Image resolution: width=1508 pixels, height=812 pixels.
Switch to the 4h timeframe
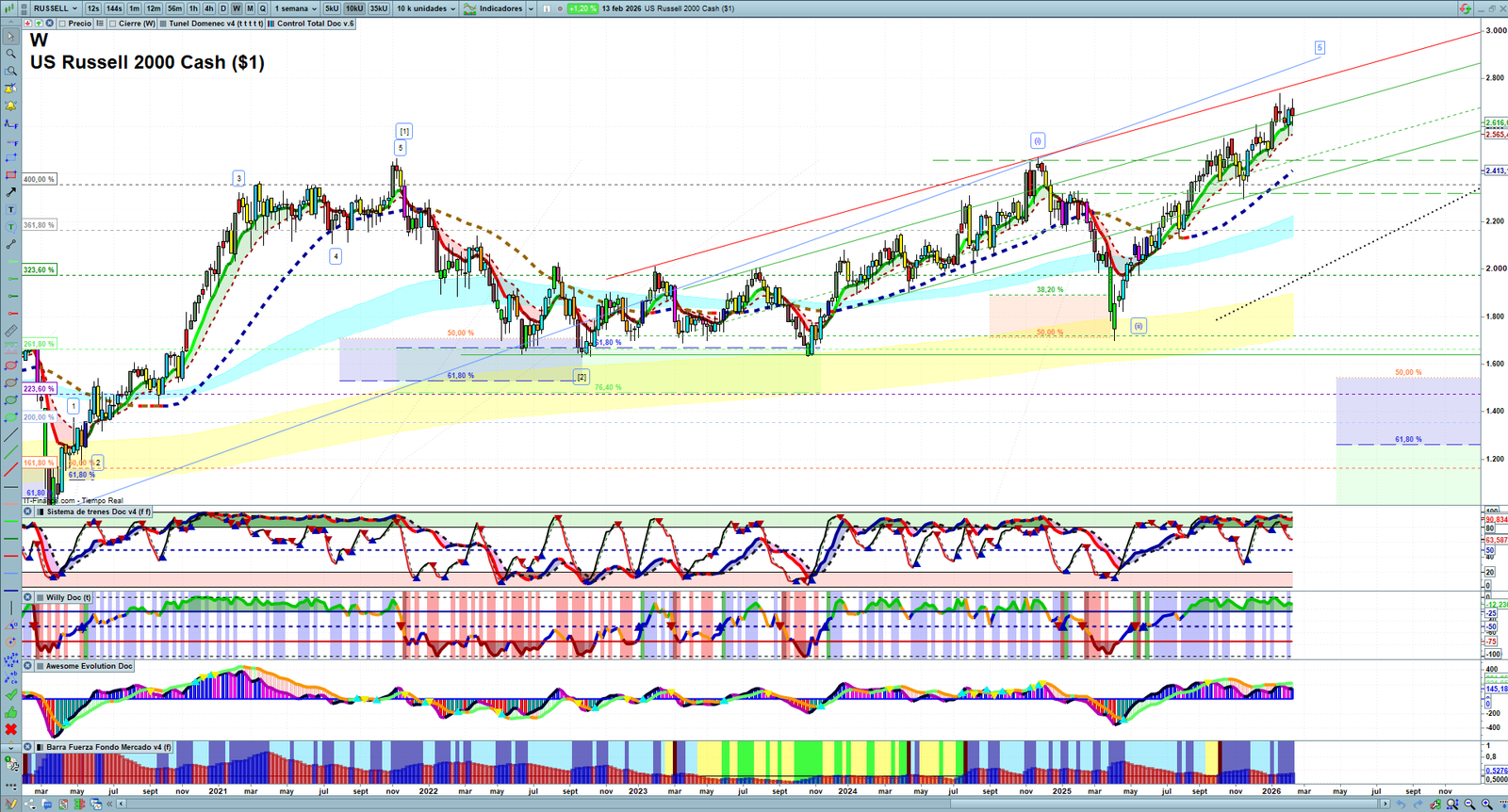point(208,8)
